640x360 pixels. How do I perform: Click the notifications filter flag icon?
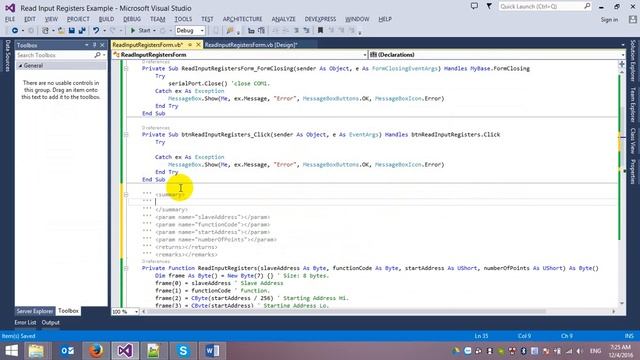489,7
